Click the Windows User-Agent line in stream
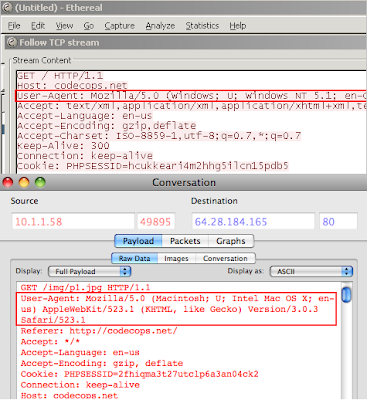This screenshot has height=400, width=367. (191, 96)
